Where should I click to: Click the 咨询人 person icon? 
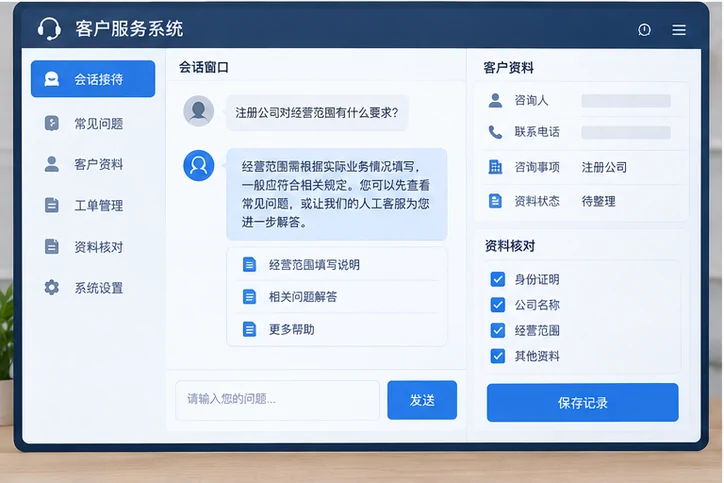pyautogui.click(x=495, y=100)
